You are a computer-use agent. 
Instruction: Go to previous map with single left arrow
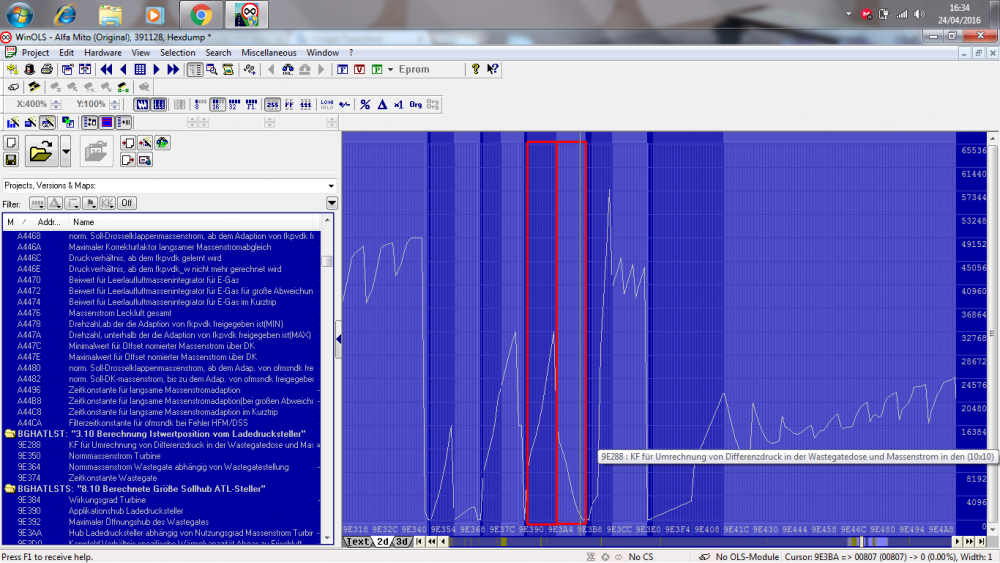coord(123,69)
